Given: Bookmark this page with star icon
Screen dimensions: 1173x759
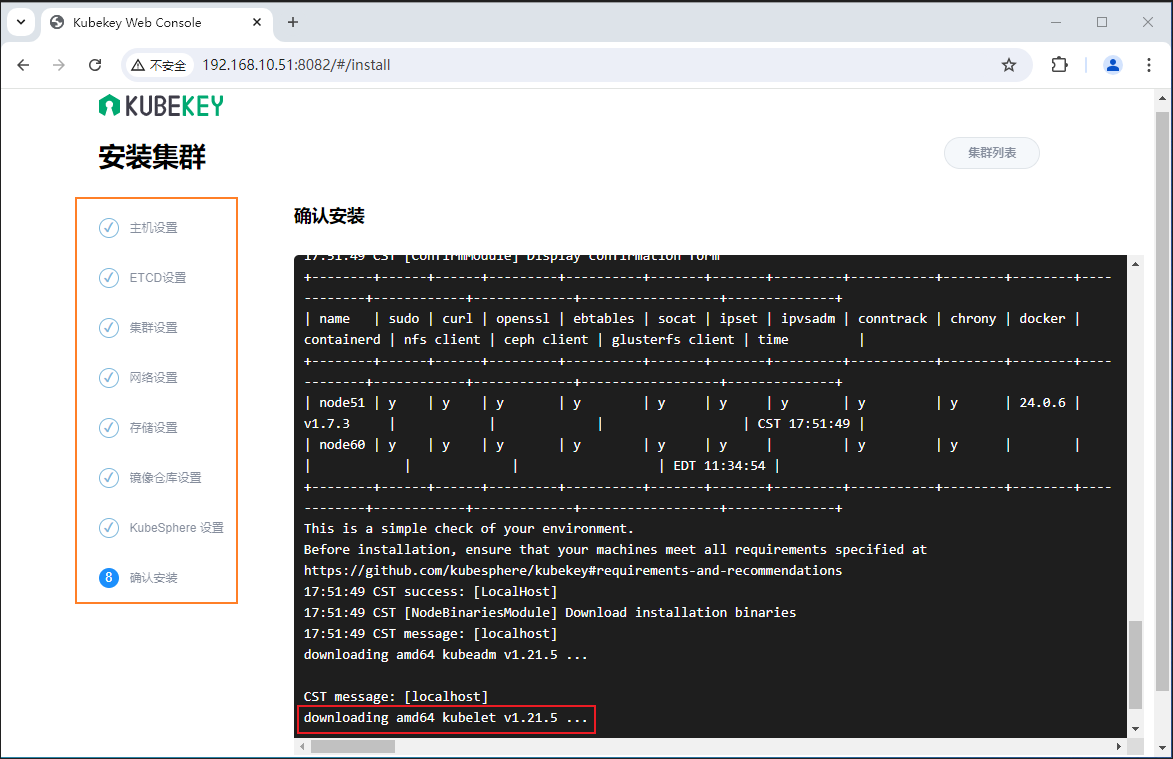Looking at the screenshot, I should tap(1008, 65).
